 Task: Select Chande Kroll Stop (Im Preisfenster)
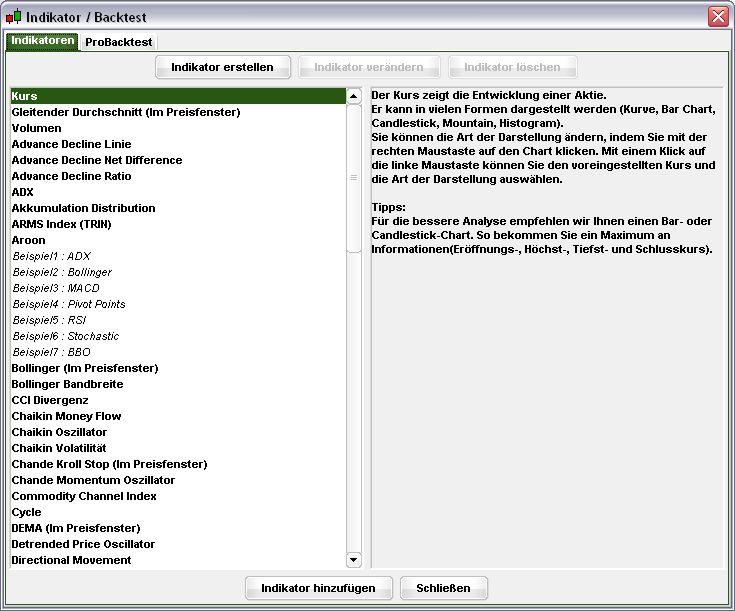[x=178, y=464]
